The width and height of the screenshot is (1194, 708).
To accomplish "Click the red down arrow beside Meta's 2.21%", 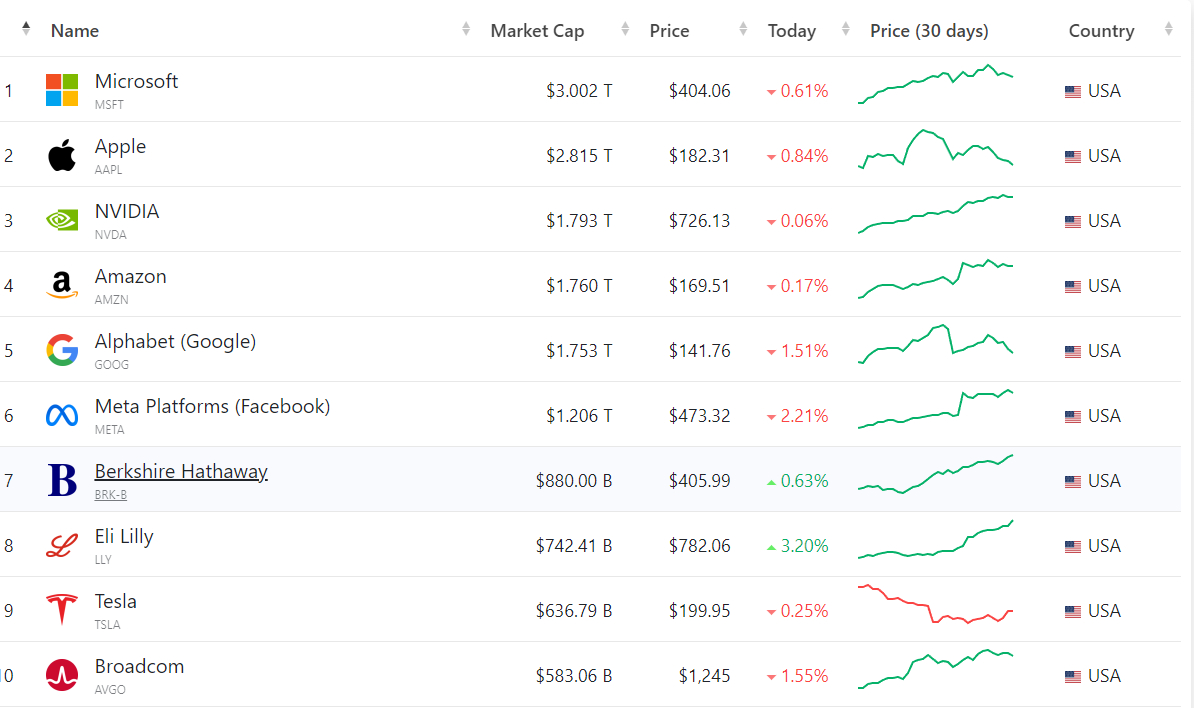I will point(771,417).
